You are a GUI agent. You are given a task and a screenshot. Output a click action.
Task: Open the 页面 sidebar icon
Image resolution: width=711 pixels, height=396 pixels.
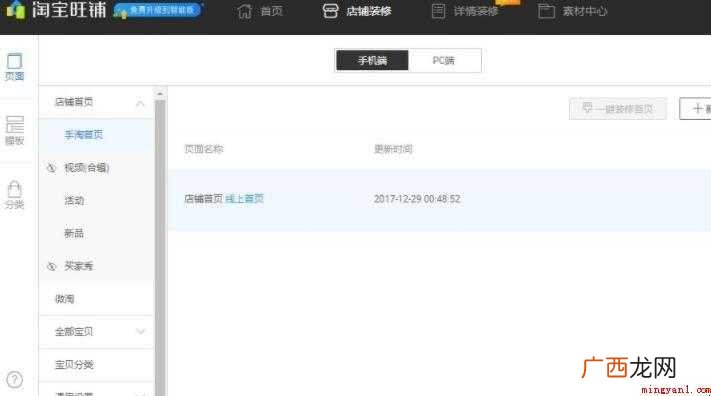pyautogui.click(x=15, y=66)
